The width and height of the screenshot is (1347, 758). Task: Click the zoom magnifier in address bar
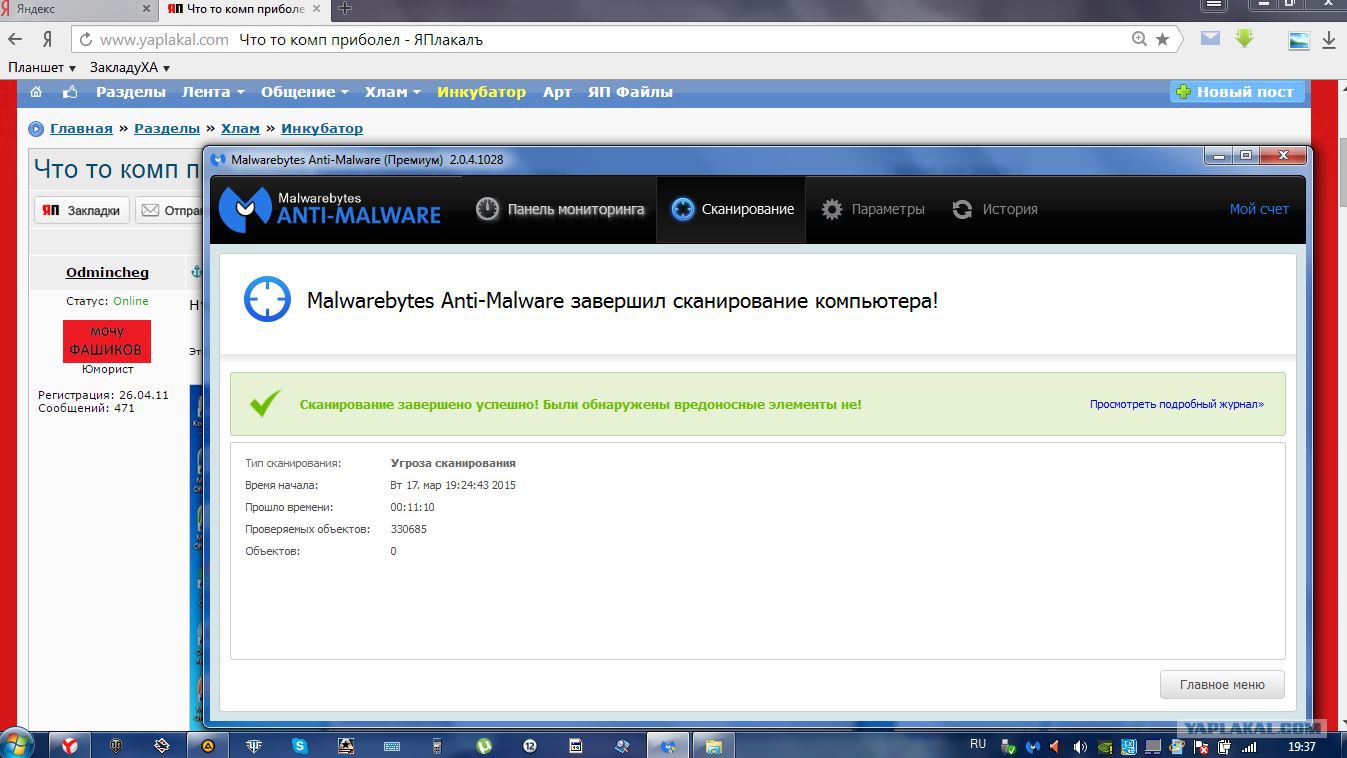1139,39
